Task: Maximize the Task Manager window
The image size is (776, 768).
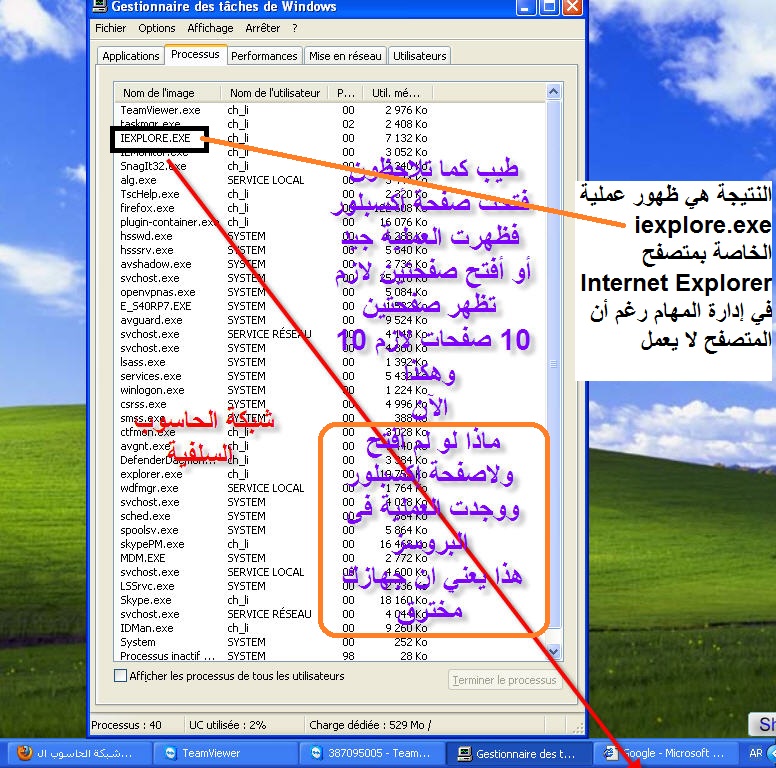Action: click(x=549, y=8)
